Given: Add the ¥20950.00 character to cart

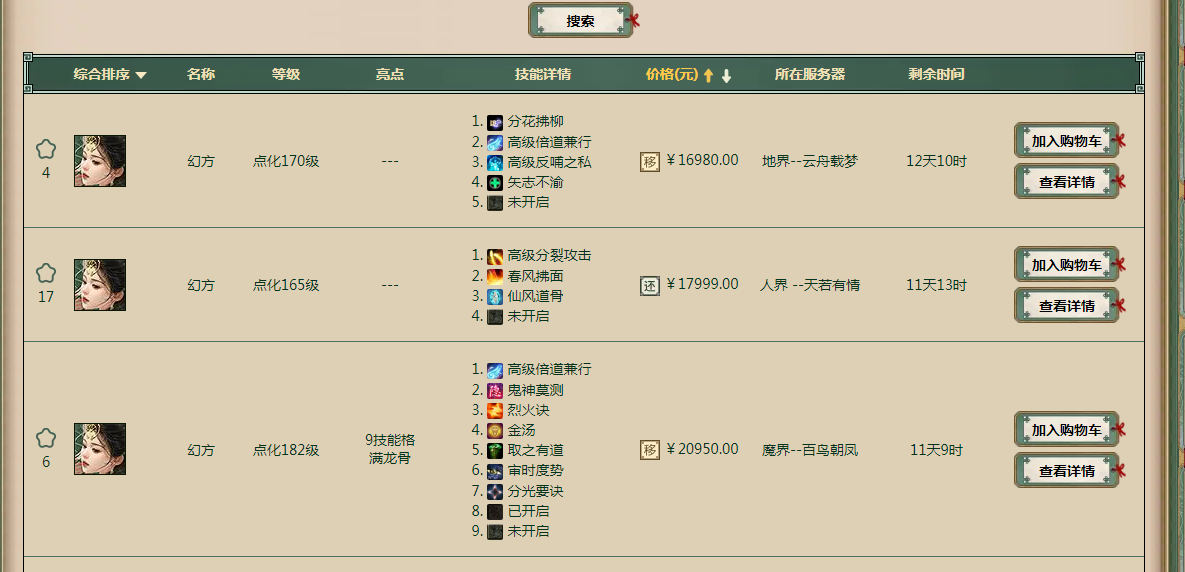Looking at the screenshot, I should pyautogui.click(x=1066, y=430).
